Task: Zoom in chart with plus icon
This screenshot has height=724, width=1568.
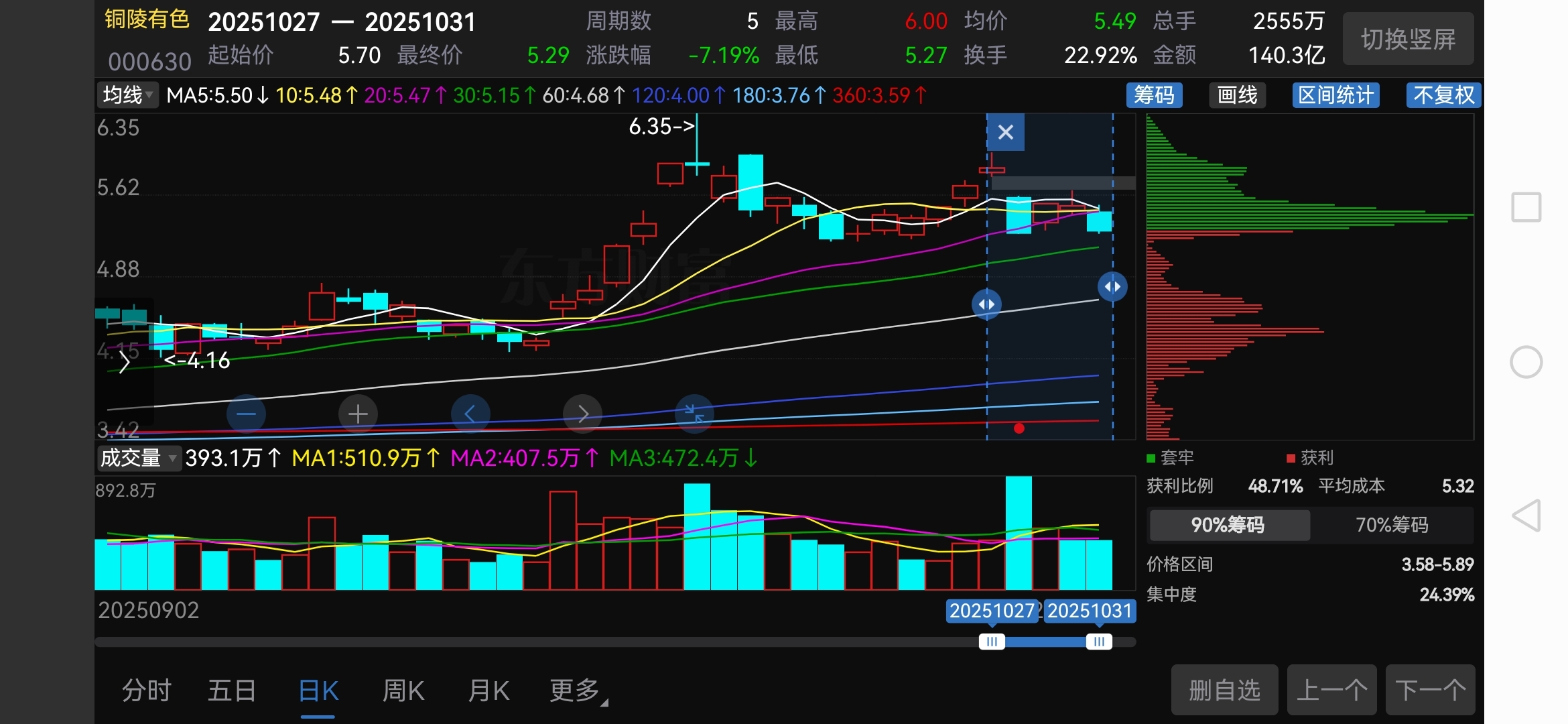Action: point(358,414)
